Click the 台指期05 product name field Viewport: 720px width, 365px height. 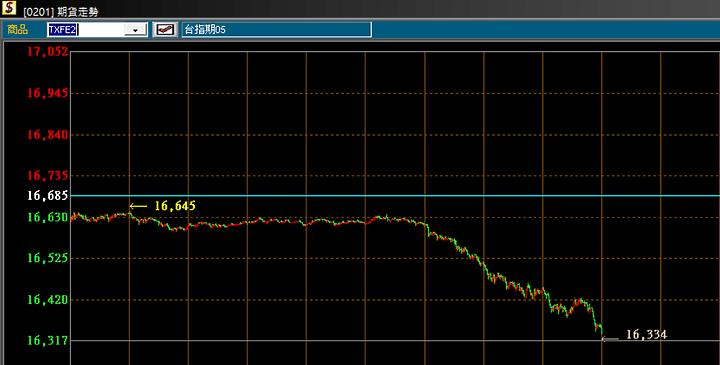(x=276, y=29)
